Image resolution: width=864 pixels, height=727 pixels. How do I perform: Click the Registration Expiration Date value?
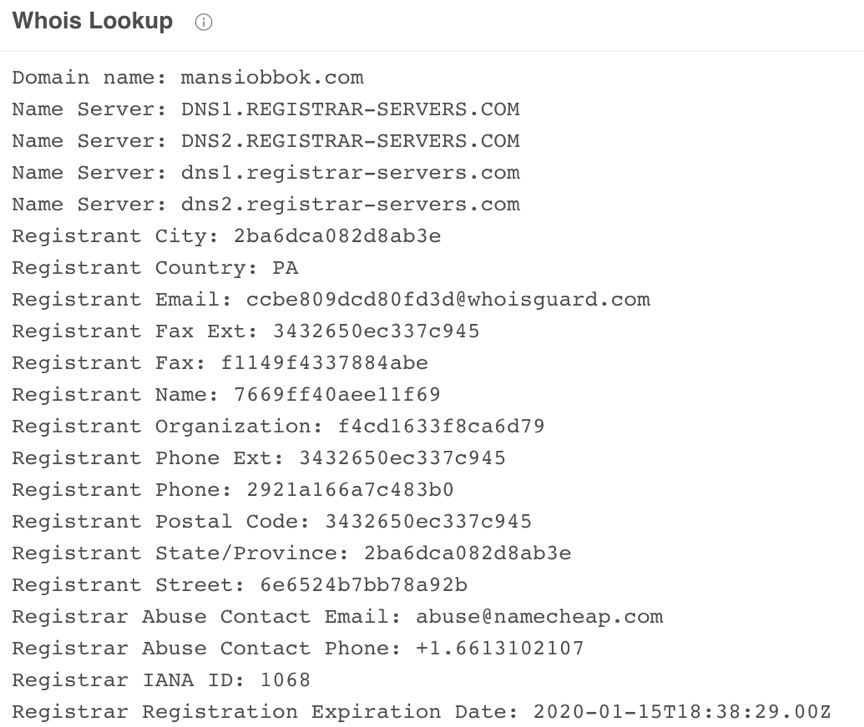pyautogui.click(x=682, y=712)
